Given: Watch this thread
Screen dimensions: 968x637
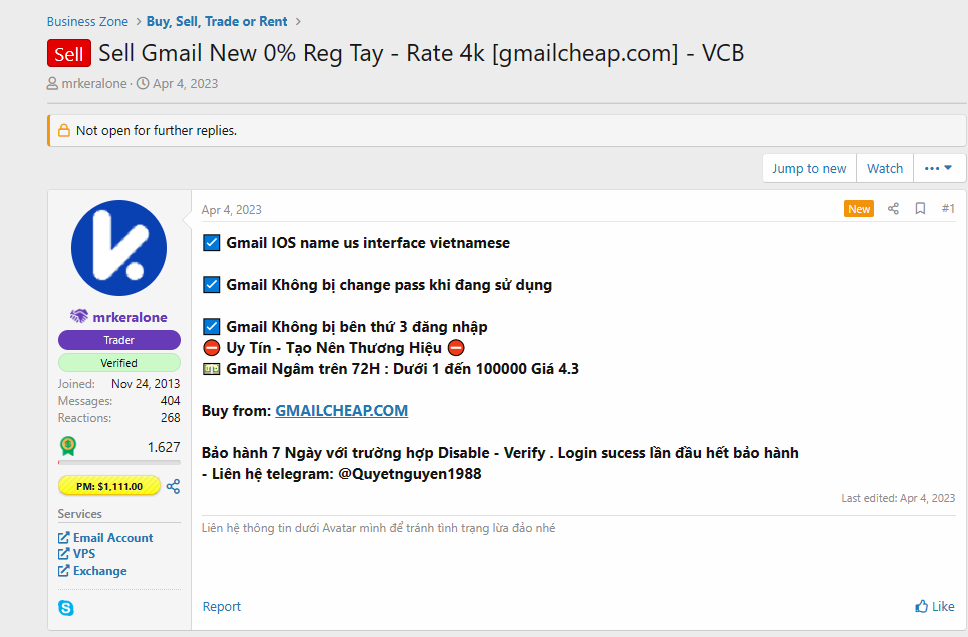Looking at the screenshot, I should point(885,168).
